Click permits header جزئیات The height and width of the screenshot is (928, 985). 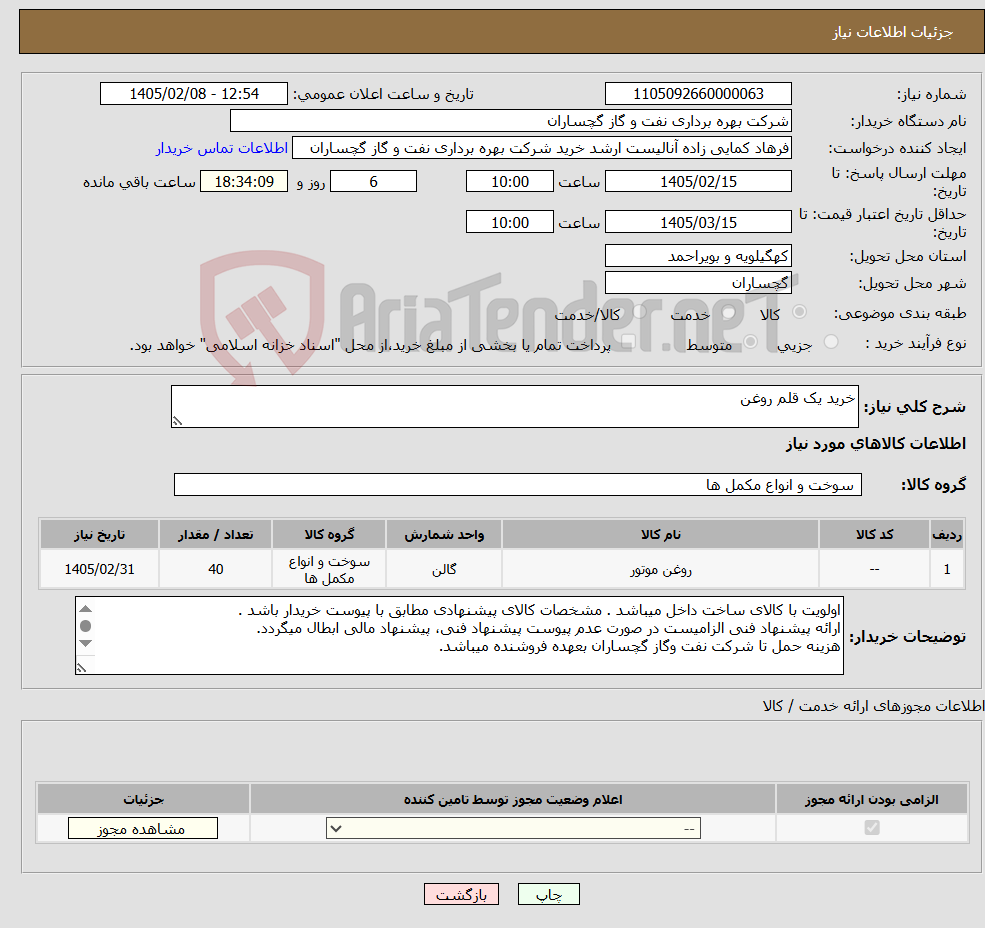coord(143,799)
